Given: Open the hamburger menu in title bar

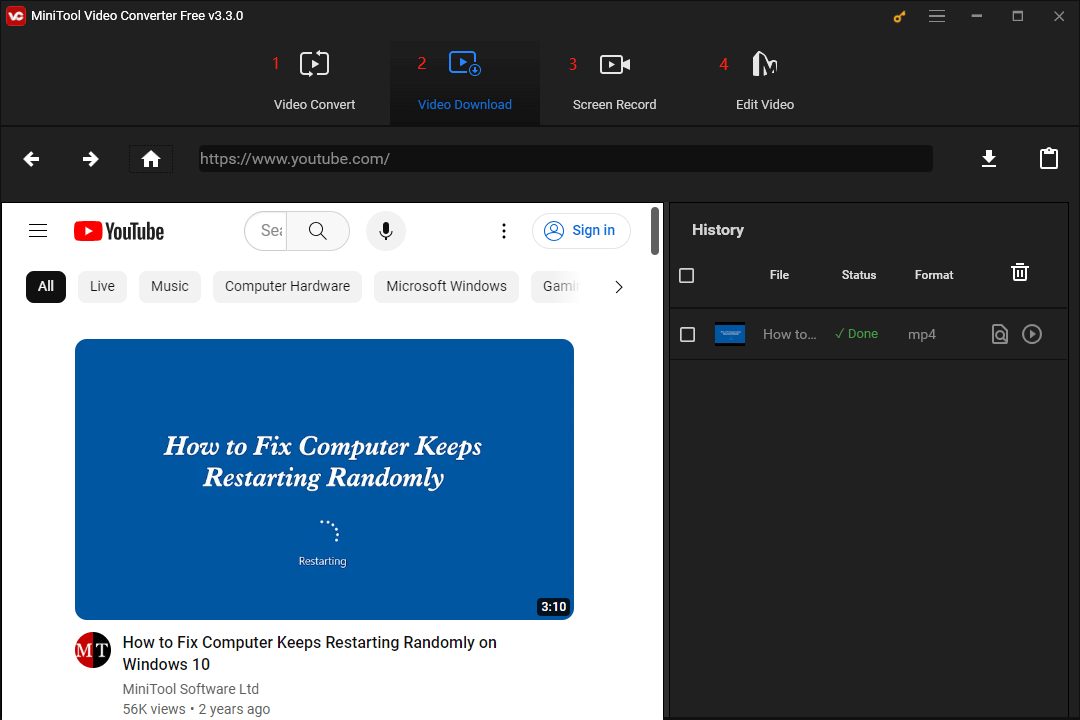Looking at the screenshot, I should [x=937, y=16].
